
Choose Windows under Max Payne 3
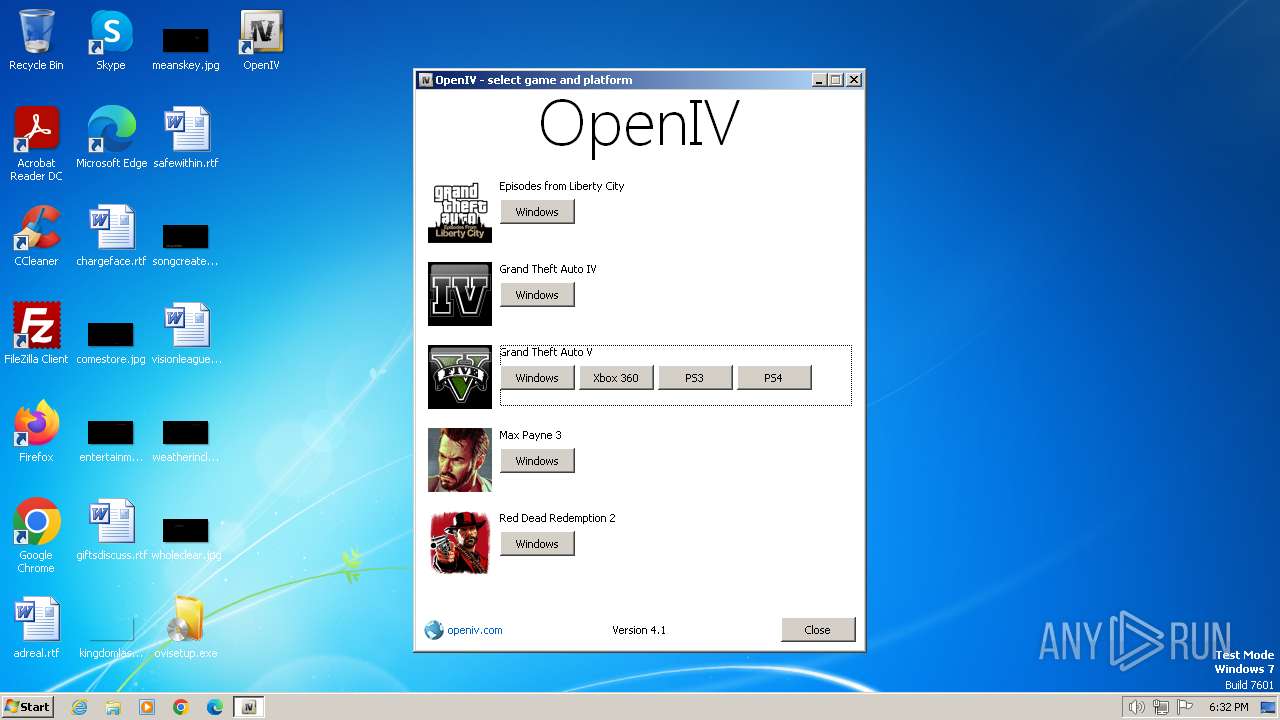pyautogui.click(x=537, y=461)
